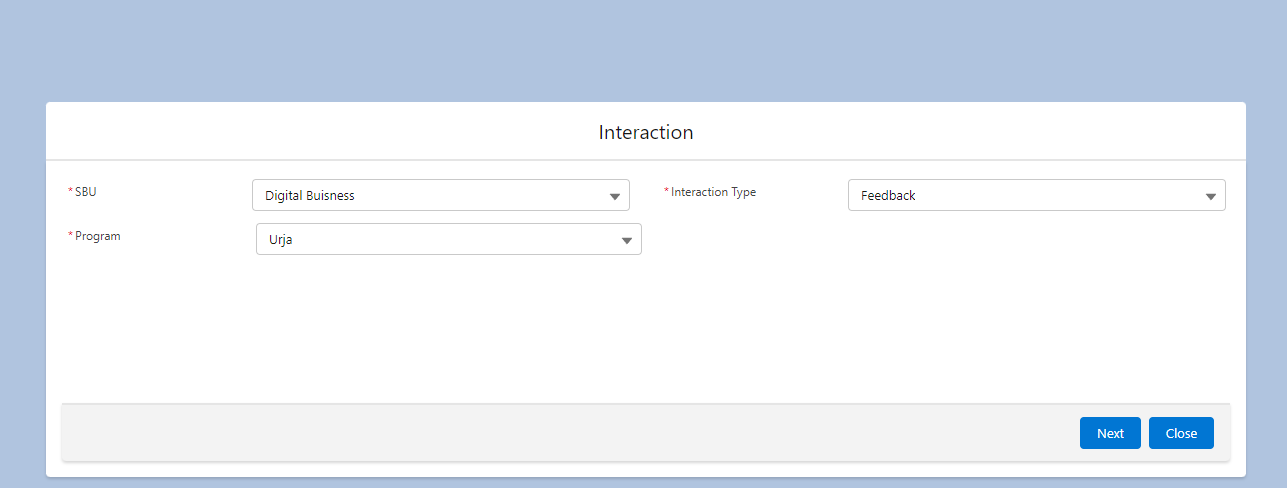The width and height of the screenshot is (1287, 488).
Task: Click the red asterisk beside SBU
Action: tap(70, 192)
